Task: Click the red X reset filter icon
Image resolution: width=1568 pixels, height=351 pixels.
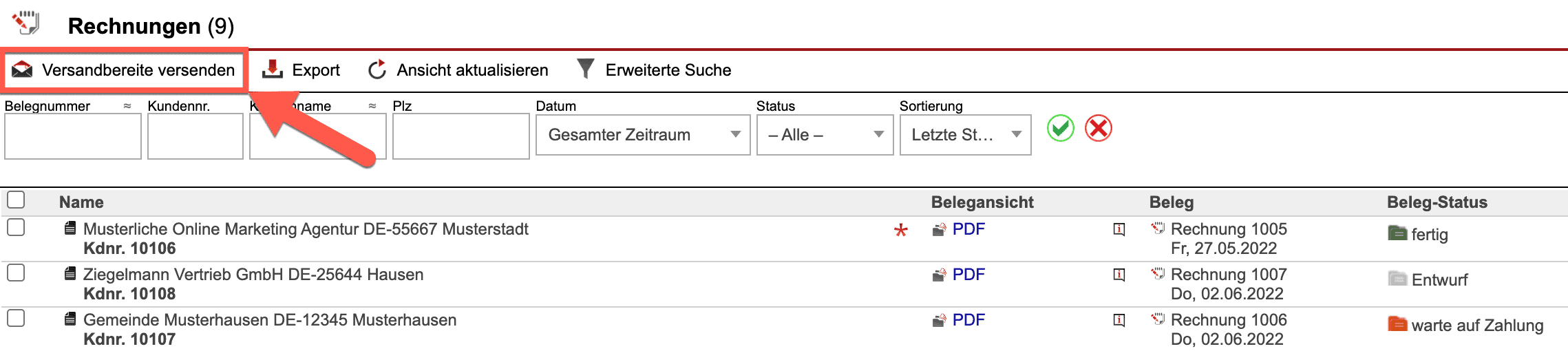Action: [x=1099, y=129]
